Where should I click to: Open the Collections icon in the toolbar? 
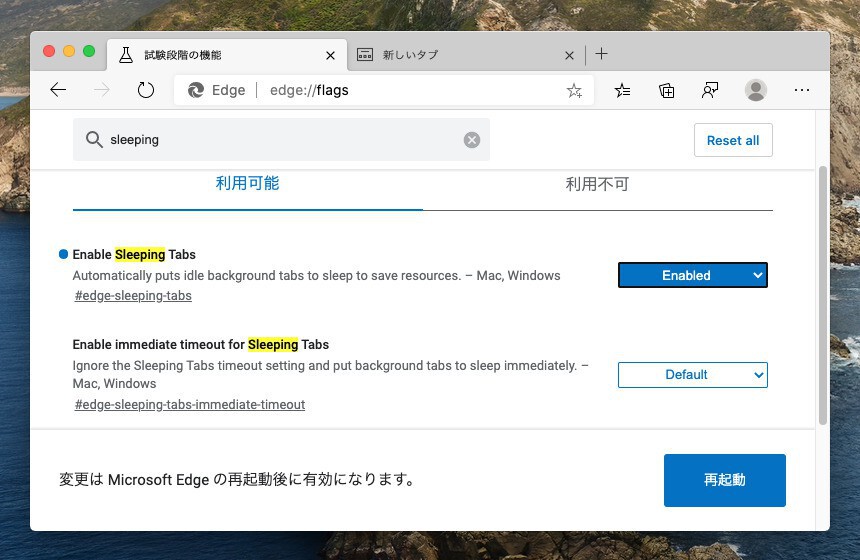[667, 90]
